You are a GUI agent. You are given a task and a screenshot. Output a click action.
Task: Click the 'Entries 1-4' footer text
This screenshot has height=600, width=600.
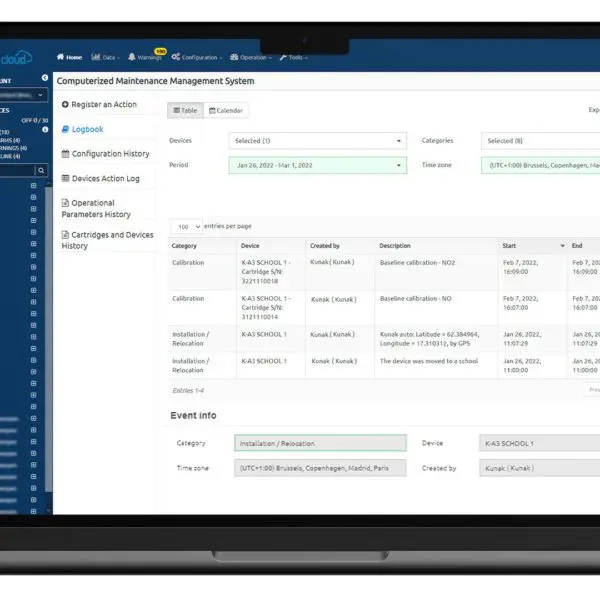tap(188, 391)
